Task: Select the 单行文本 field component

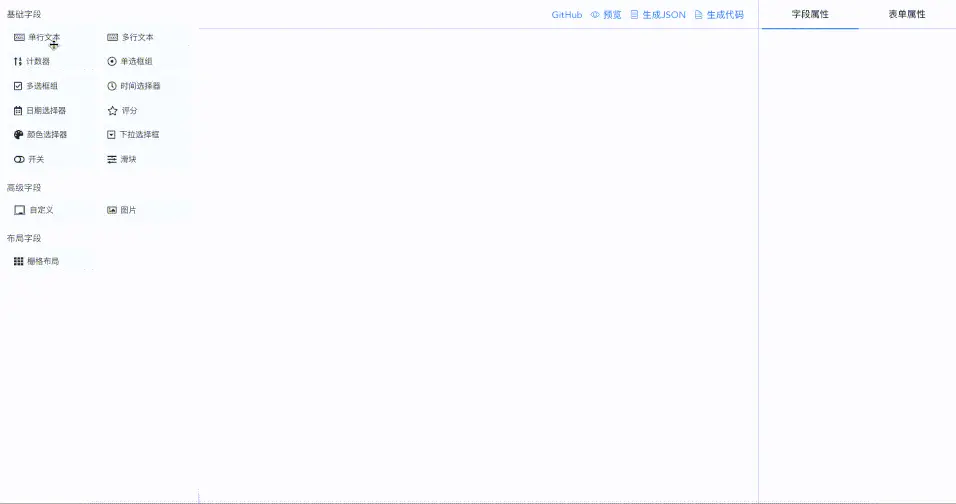Action: click(50, 37)
